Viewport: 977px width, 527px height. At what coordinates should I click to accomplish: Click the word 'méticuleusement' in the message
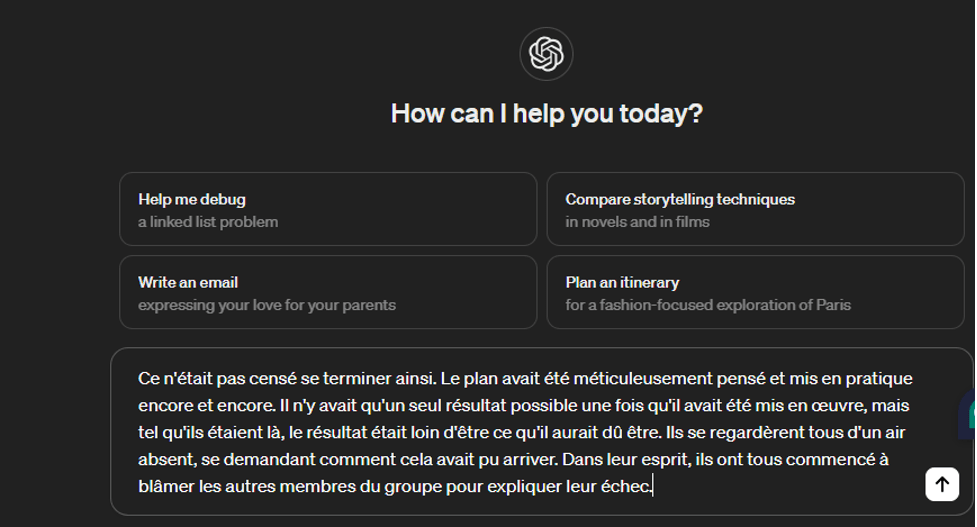642,378
